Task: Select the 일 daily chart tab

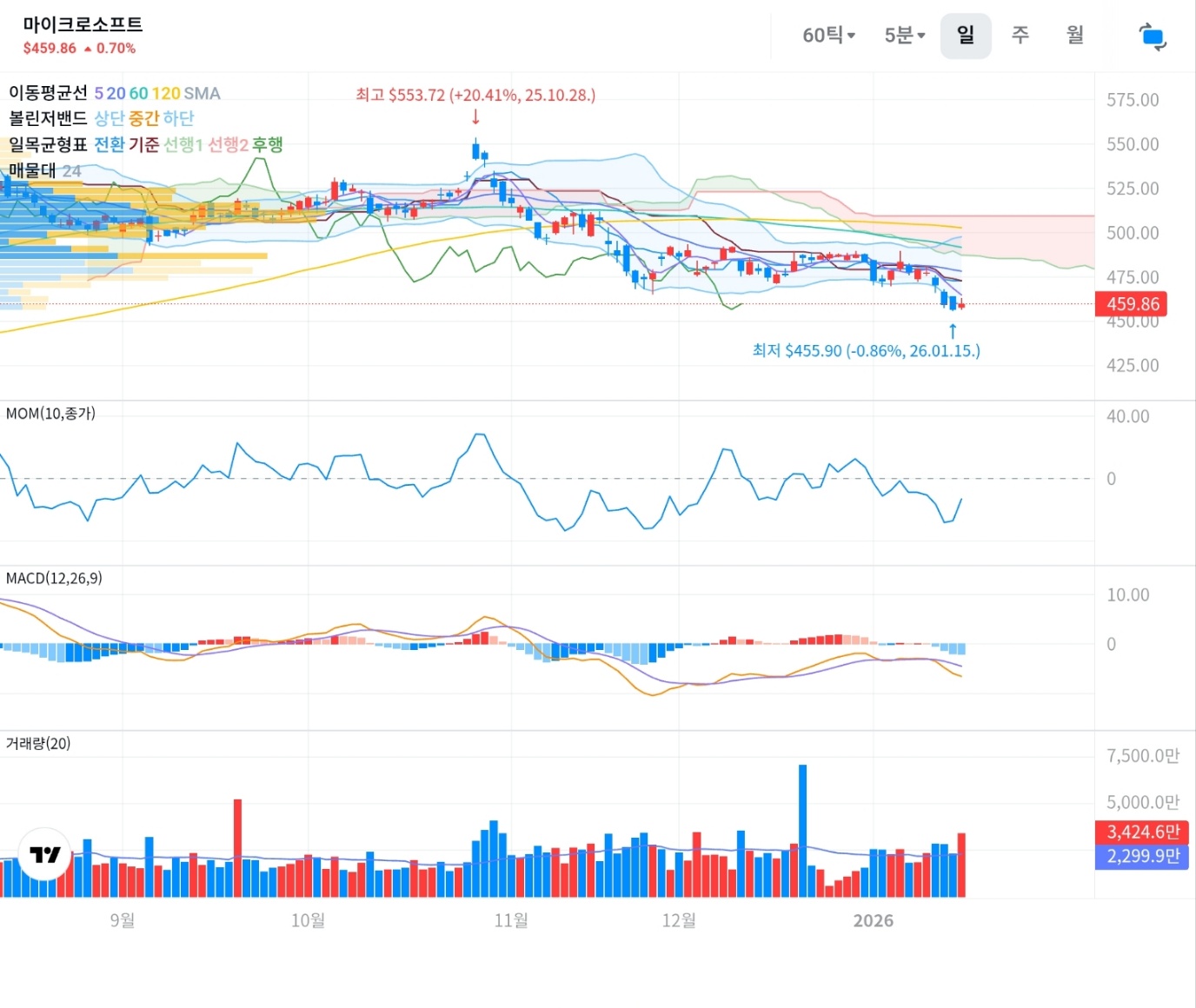Action: (965, 36)
